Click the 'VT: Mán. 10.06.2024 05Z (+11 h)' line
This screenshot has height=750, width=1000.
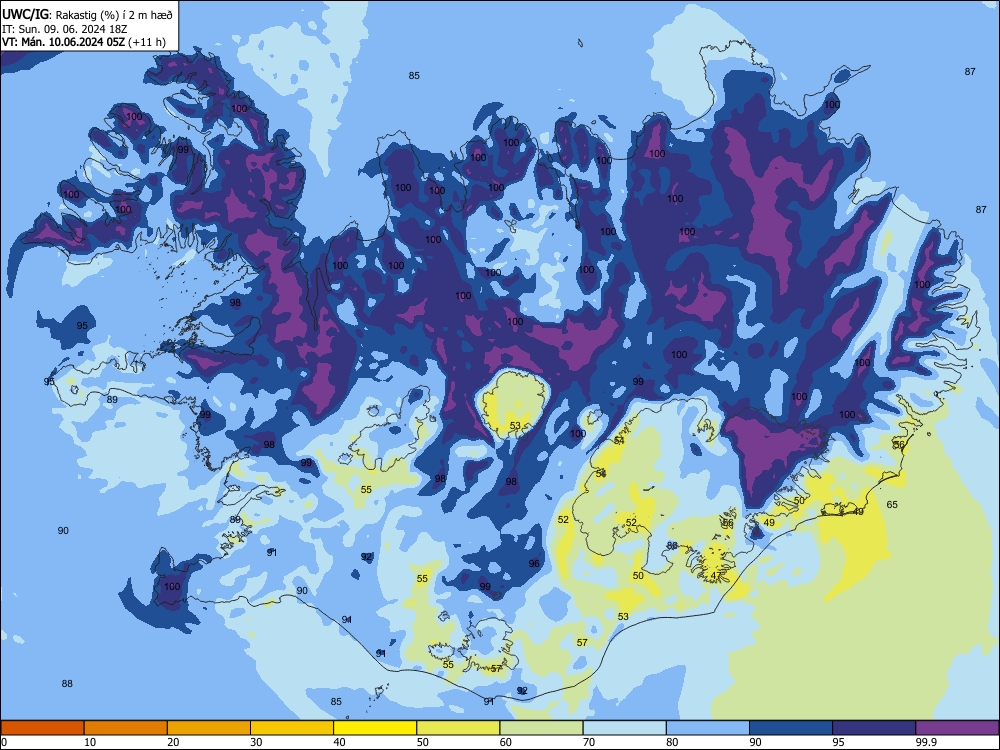point(84,42)
